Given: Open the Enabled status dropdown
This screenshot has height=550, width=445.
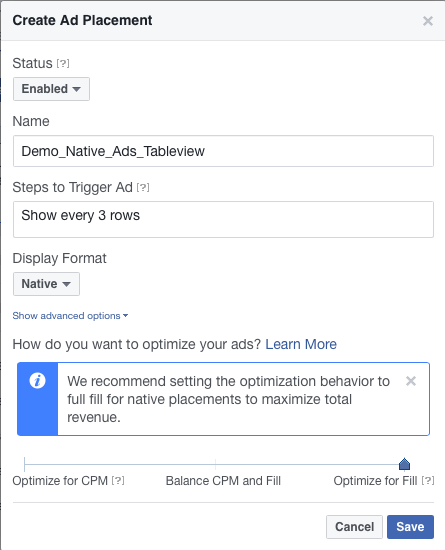Looking at the screenshot, I should click(51, 89).
